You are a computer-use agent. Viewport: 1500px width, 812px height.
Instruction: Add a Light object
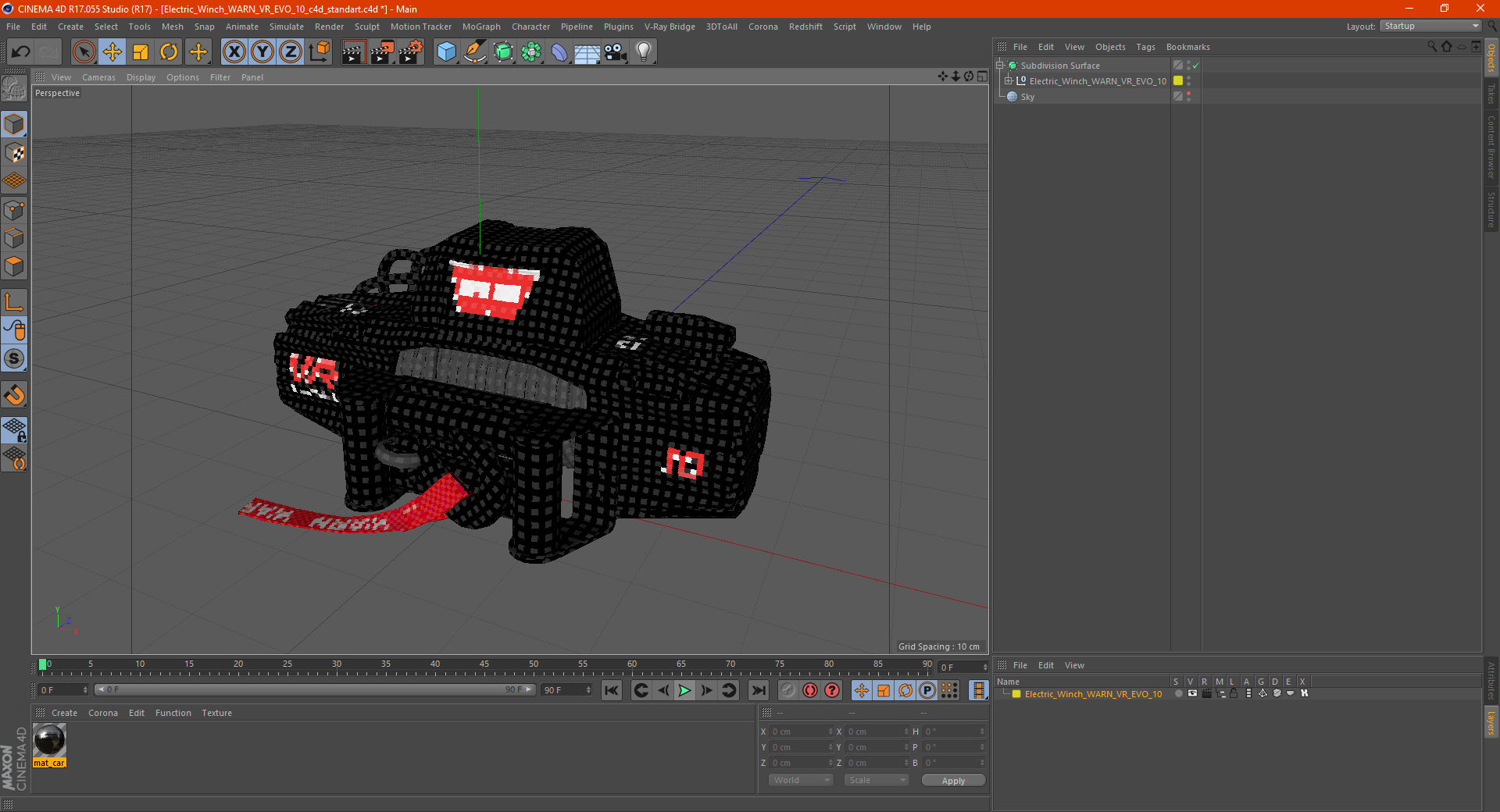[x=644, y=52]
